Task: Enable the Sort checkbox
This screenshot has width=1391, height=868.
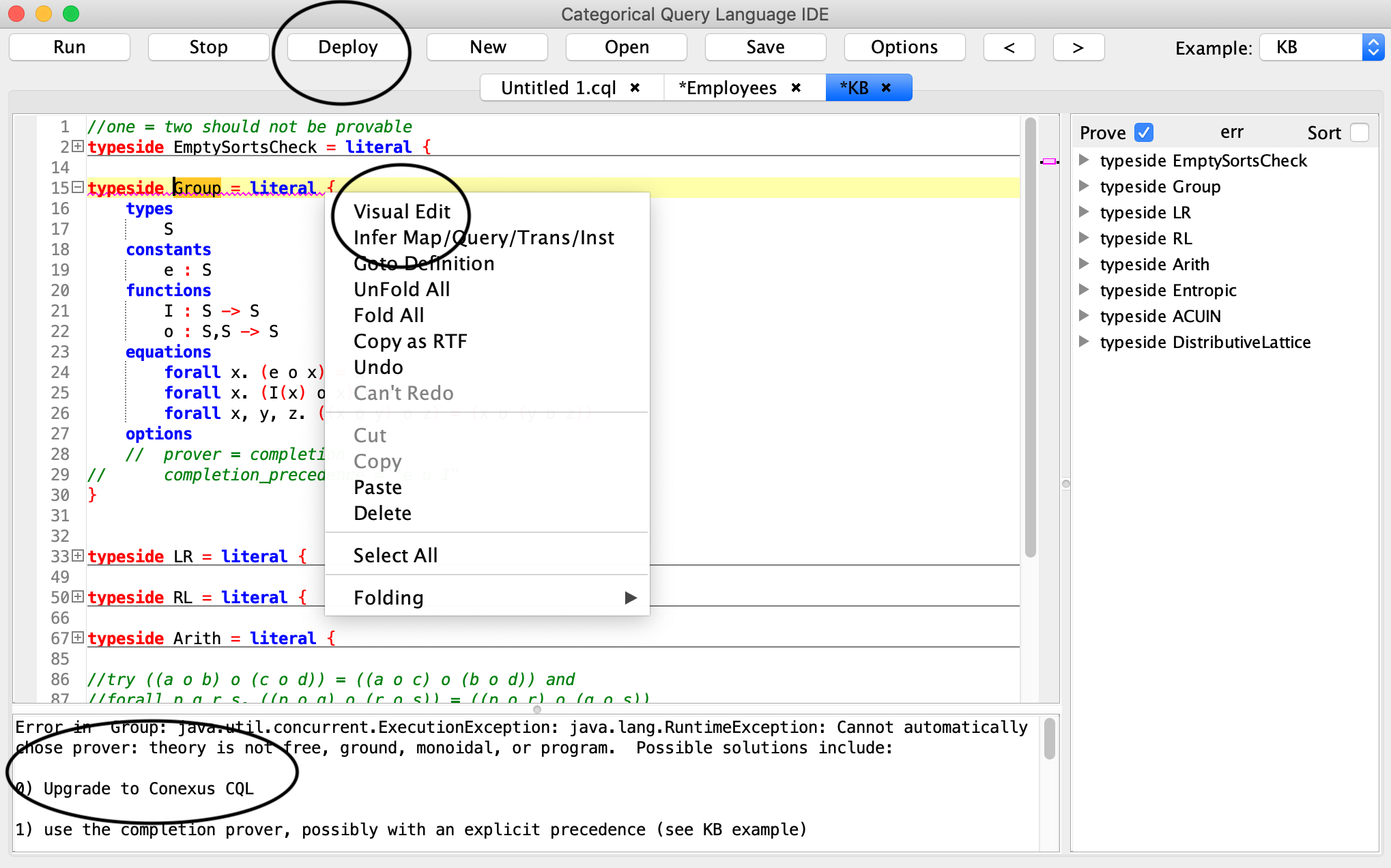Action: (x=1360, y=132)
